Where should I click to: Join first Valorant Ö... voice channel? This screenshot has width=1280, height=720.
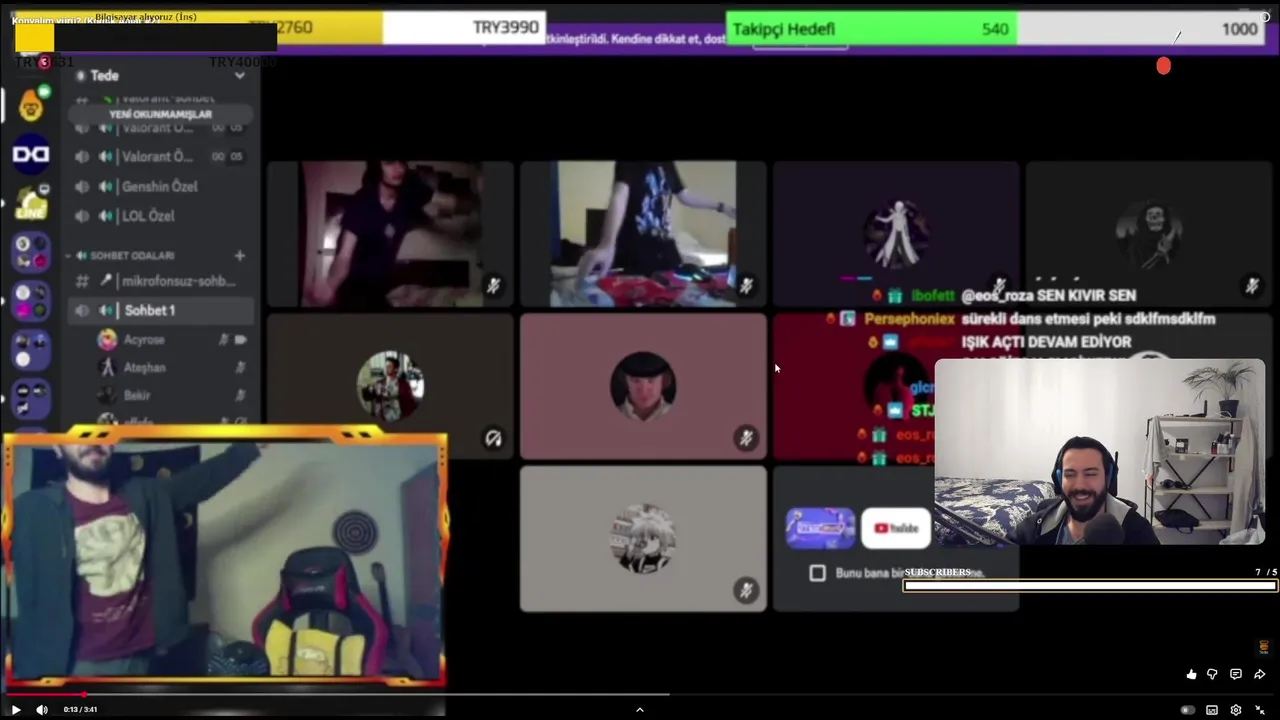click(x=160, y=128)
